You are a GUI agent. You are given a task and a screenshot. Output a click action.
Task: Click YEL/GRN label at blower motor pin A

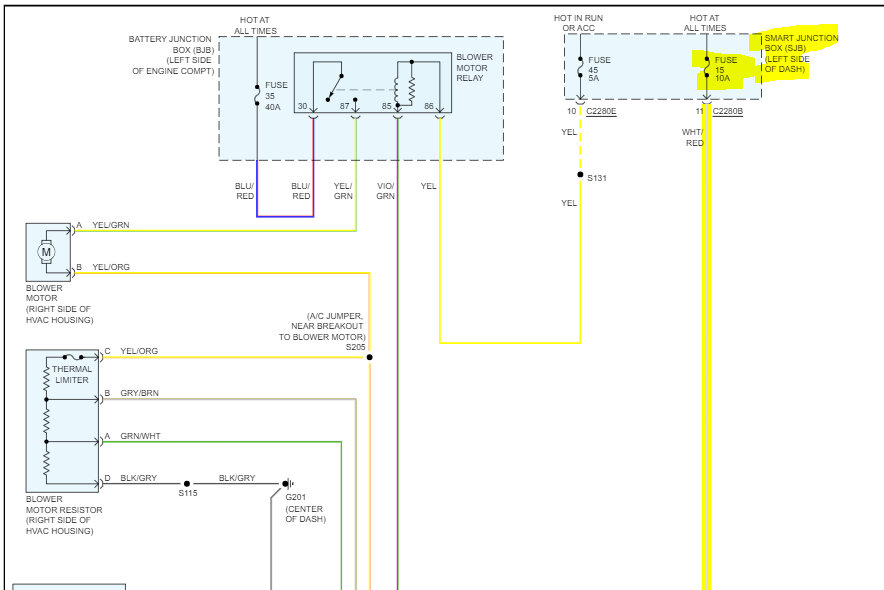tap(110, 225)
